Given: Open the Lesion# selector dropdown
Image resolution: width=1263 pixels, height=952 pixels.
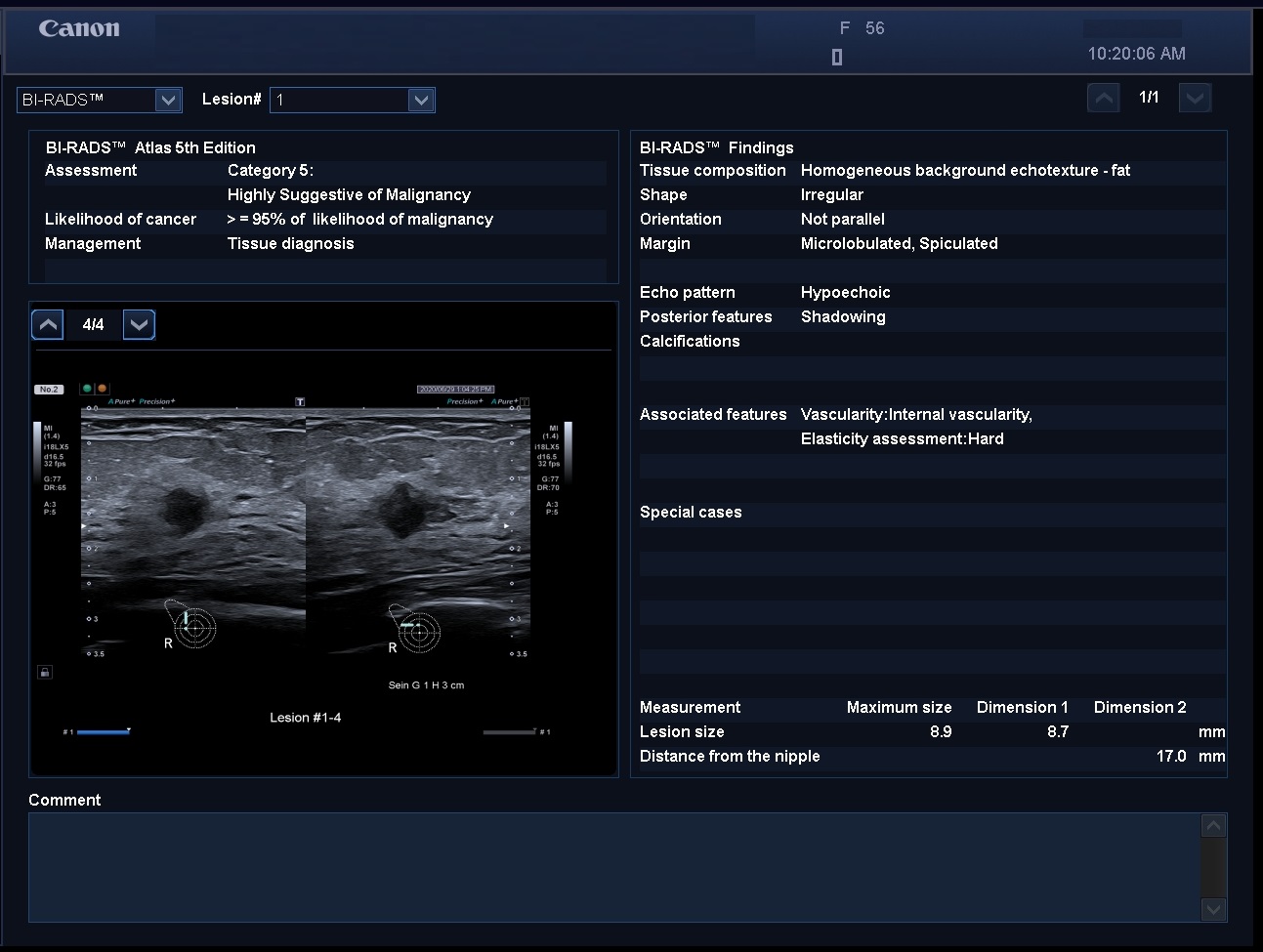Looking at the screenshot, I should point(421,100).
